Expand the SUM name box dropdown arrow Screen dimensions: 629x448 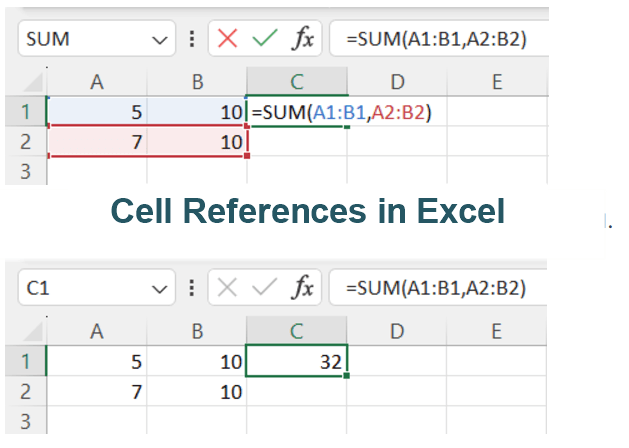pos(160,40)
